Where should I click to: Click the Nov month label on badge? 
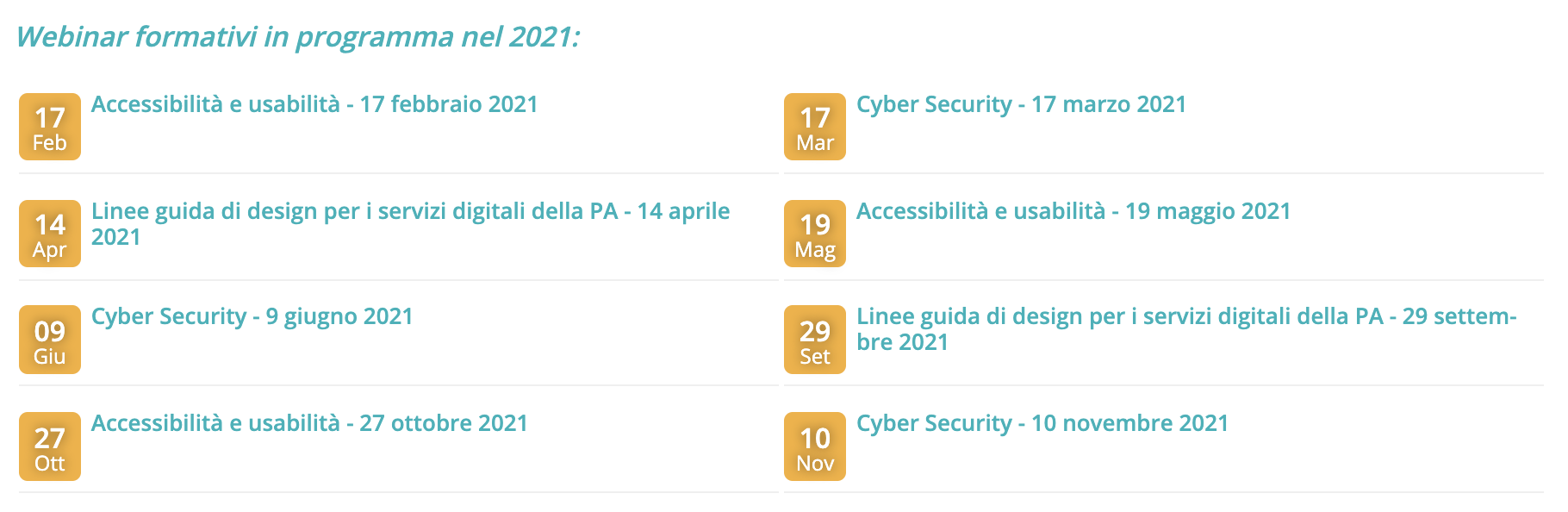[x=815, y=464]
